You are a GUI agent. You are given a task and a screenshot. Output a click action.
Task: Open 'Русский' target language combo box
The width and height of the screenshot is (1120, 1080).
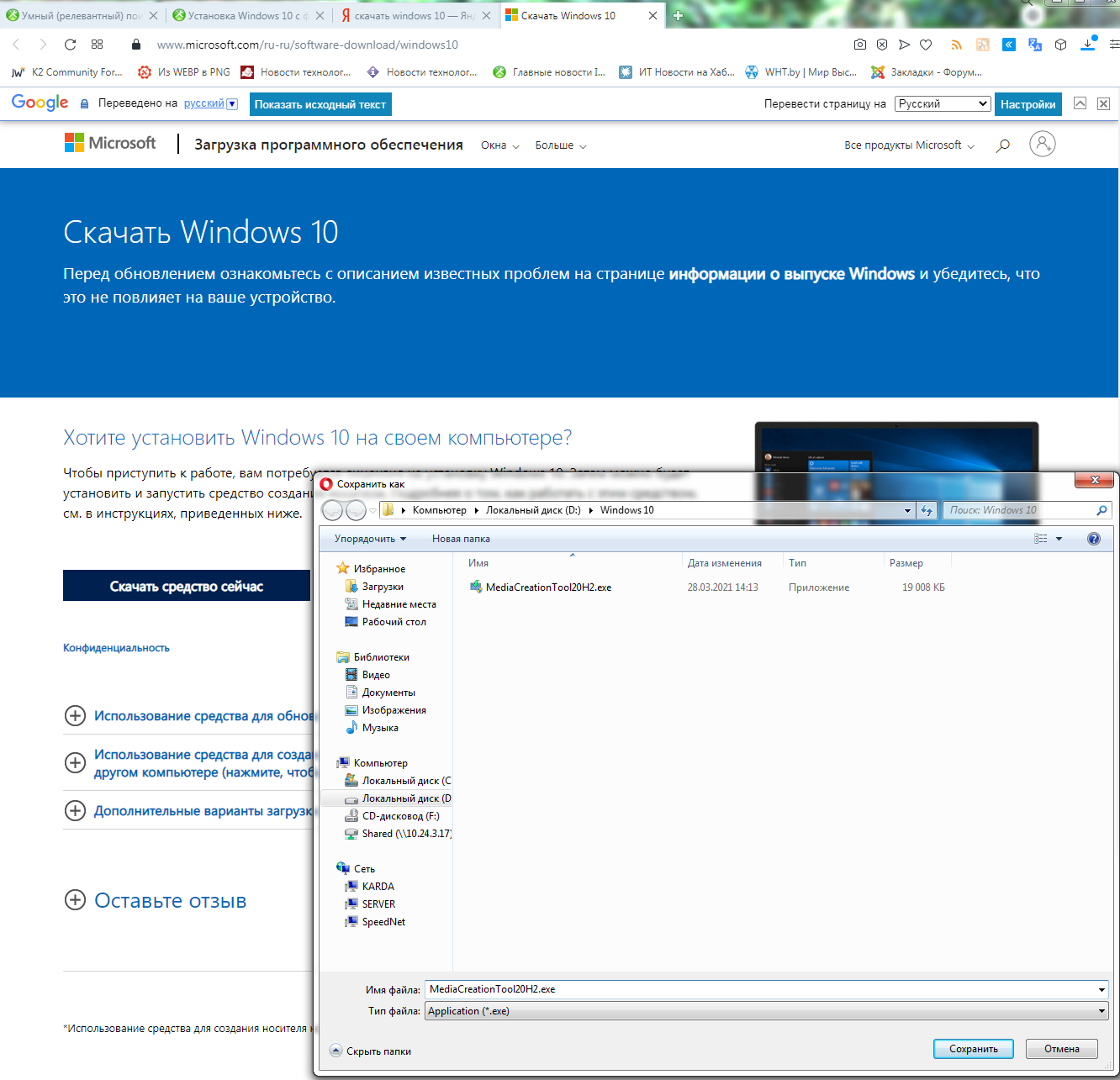(x=943, y=103)
